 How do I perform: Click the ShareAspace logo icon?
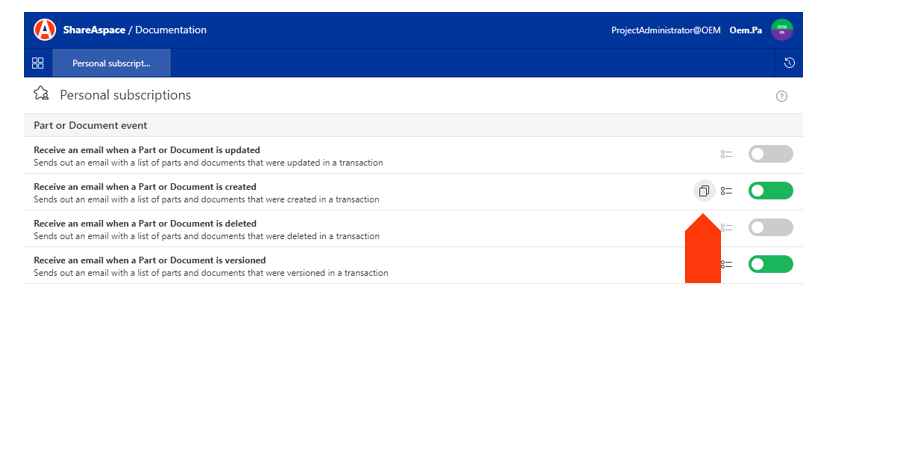[45, 30]
